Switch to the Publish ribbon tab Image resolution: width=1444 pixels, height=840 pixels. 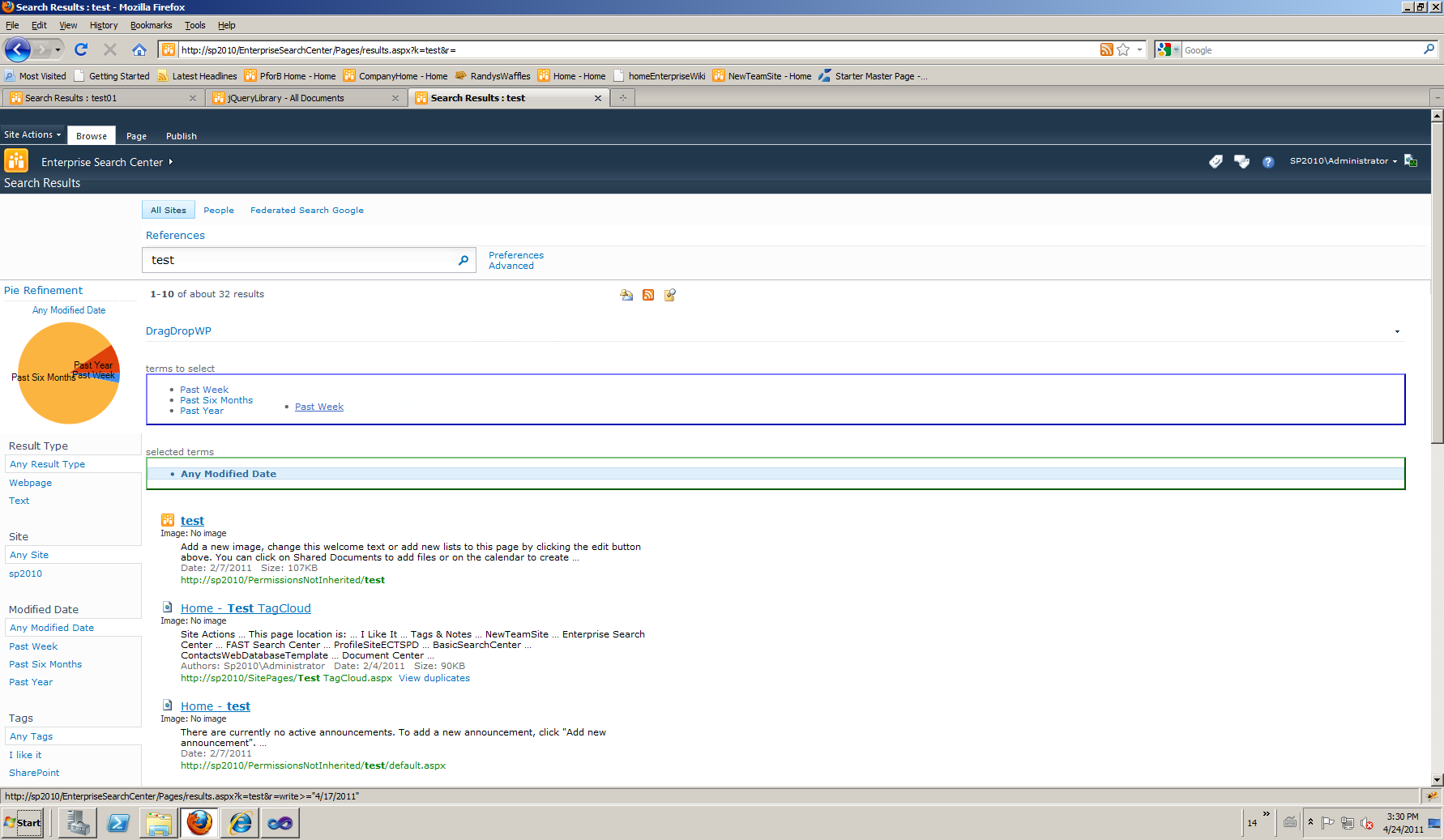click(x=182, y=136)
